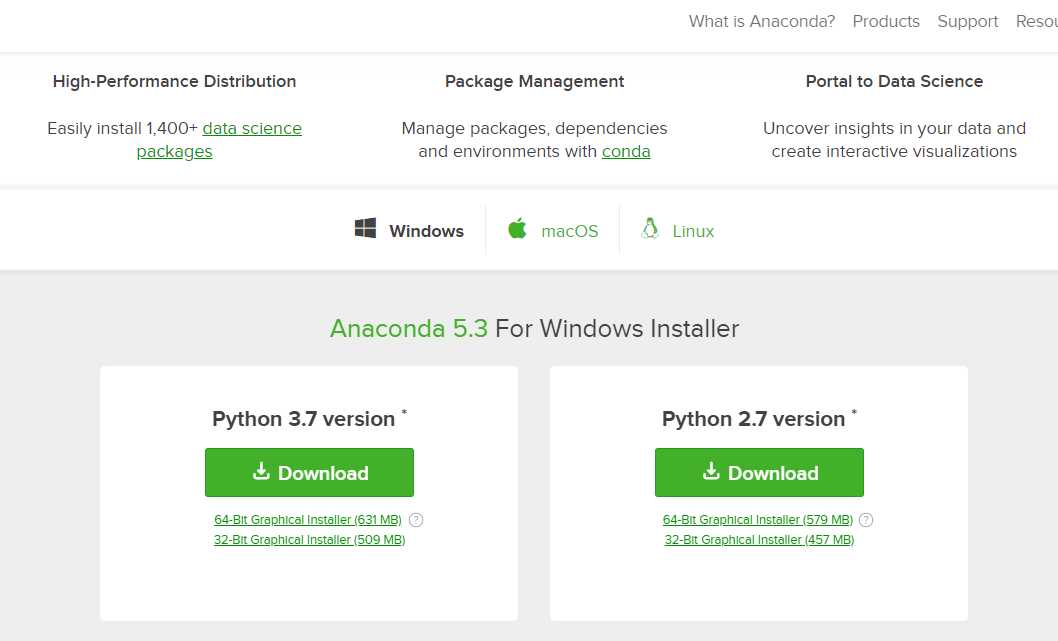The width and height of the screenshot is (1058, 641).
Task: Open the Support menu
Action: (968, 22)
